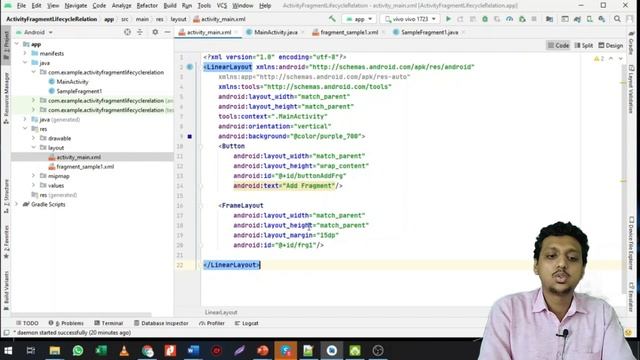This screenshot has height=360, width=640.
Task: Expand the manifests folder
Action: [25, 53]
